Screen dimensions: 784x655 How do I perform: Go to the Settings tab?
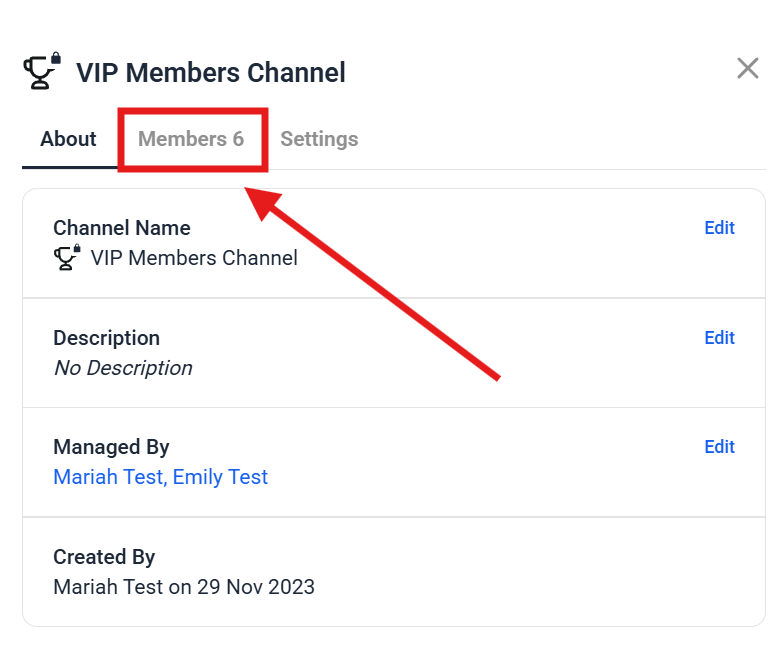coord(319,139)
